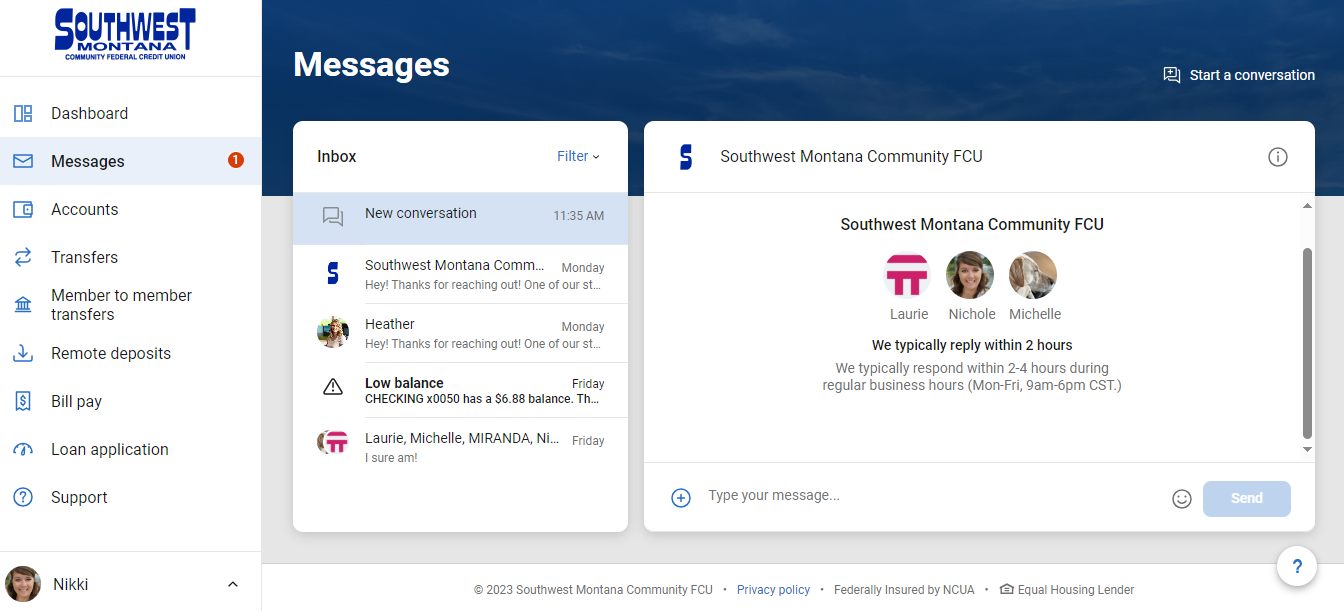
Task: Click the Low balance warning triangle icon
Action: click(x=333, y=388)
